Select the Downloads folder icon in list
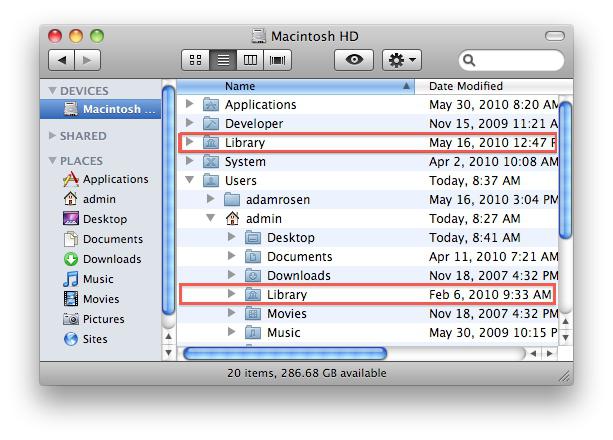 tap(253, 275)
